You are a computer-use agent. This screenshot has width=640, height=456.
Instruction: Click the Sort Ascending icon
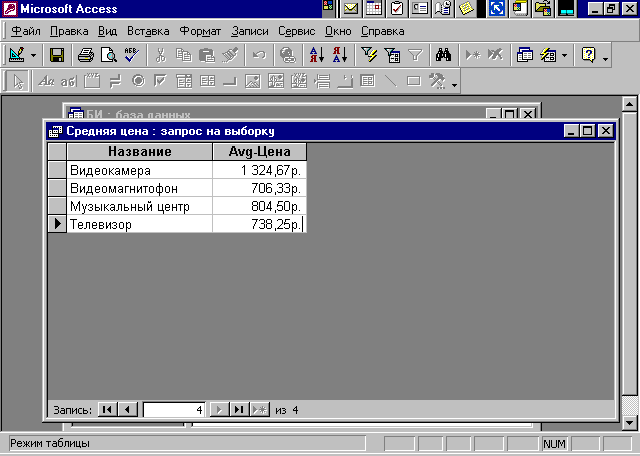click(317, 55)
